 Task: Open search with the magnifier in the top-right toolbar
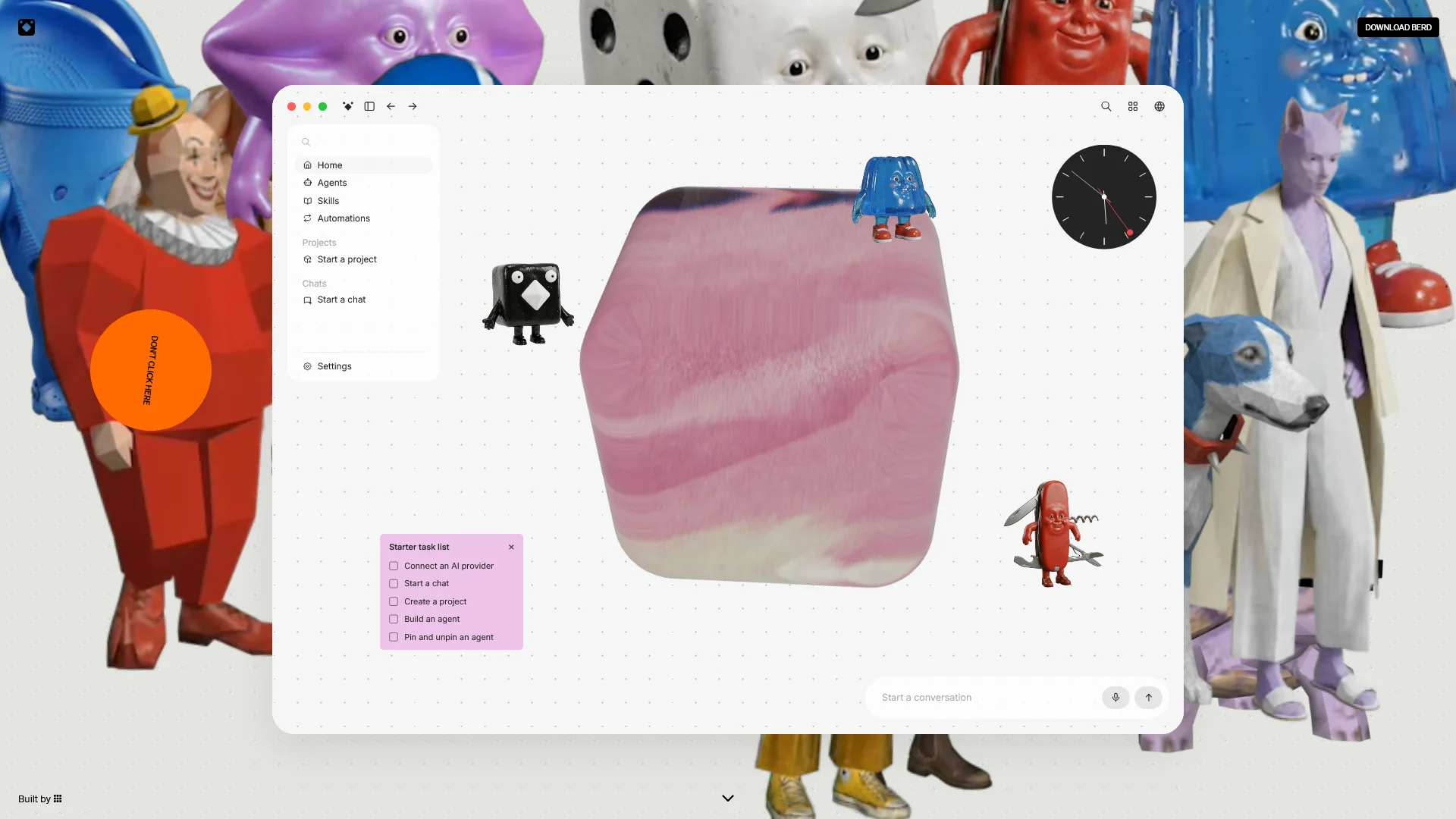(1106, 106)
